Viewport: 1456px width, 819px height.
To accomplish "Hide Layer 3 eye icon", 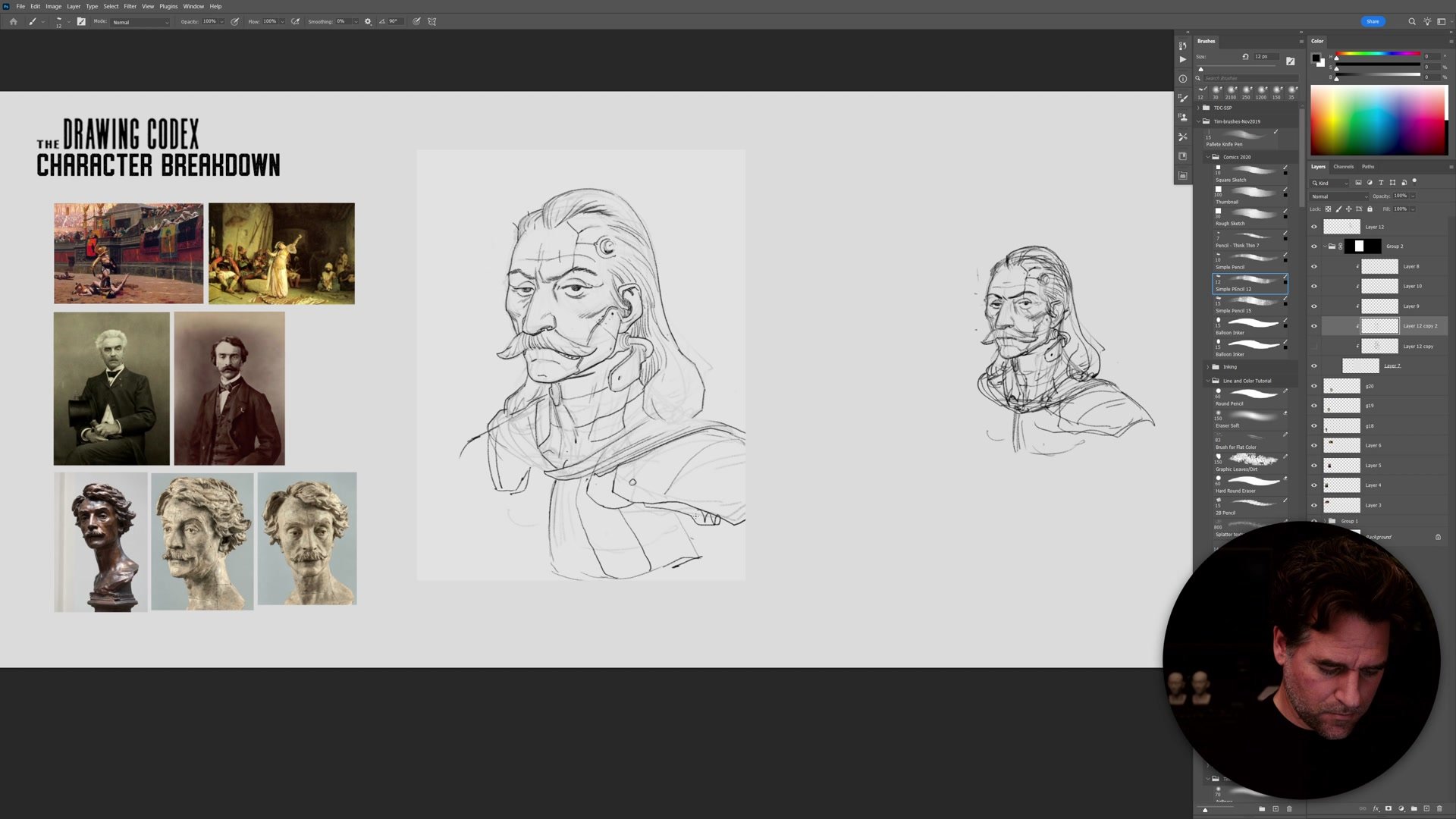I will (1314, 505).
